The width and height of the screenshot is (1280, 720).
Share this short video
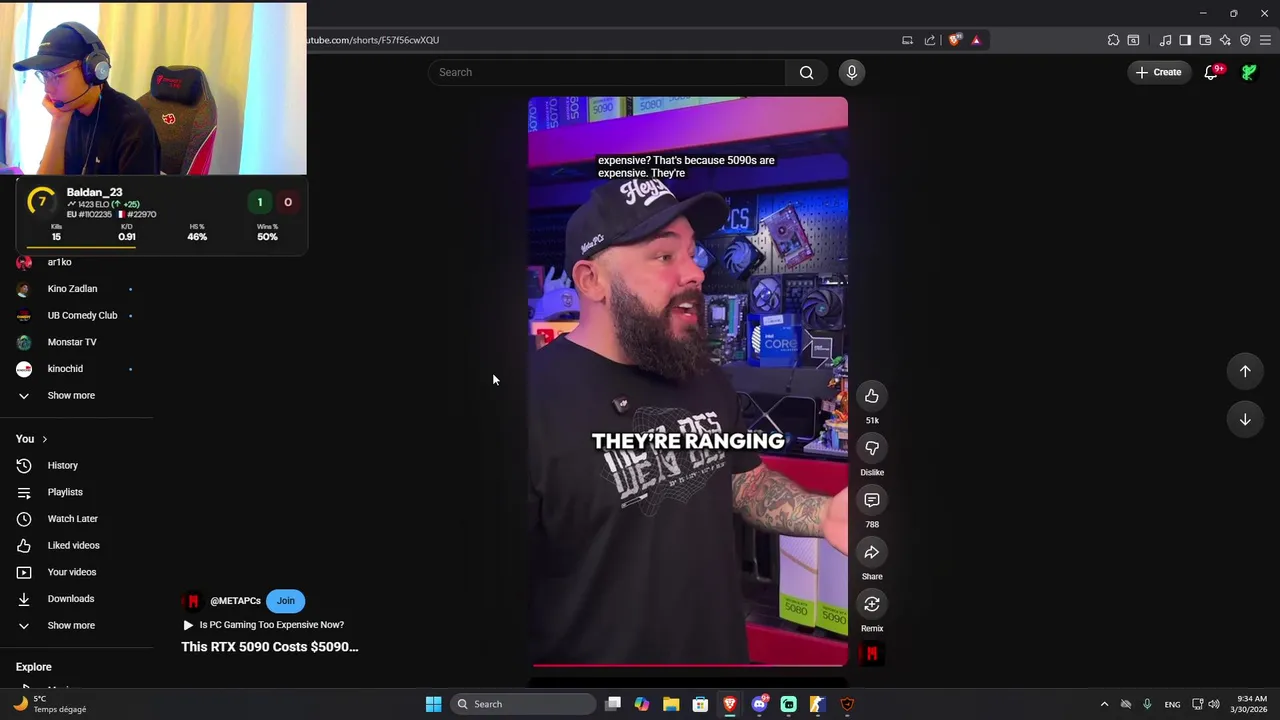point(872,552)
